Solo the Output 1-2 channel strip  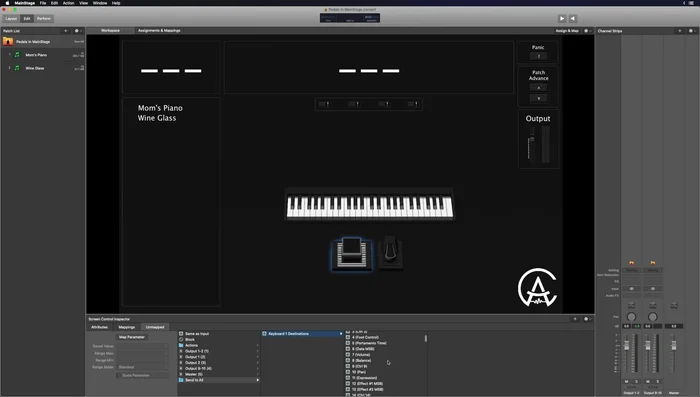point(636,381)
